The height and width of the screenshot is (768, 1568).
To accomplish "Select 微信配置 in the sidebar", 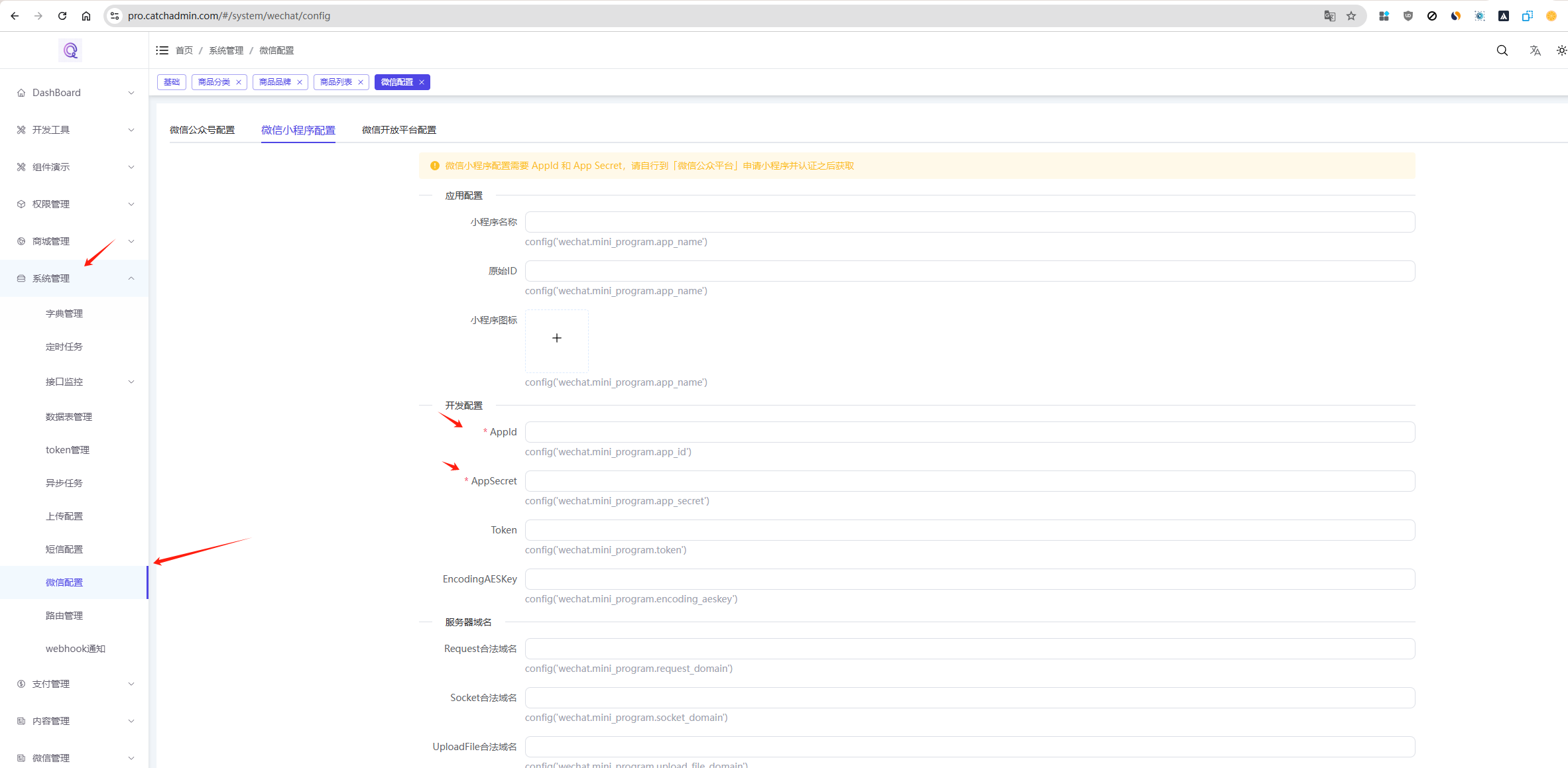I will (74, 582).
